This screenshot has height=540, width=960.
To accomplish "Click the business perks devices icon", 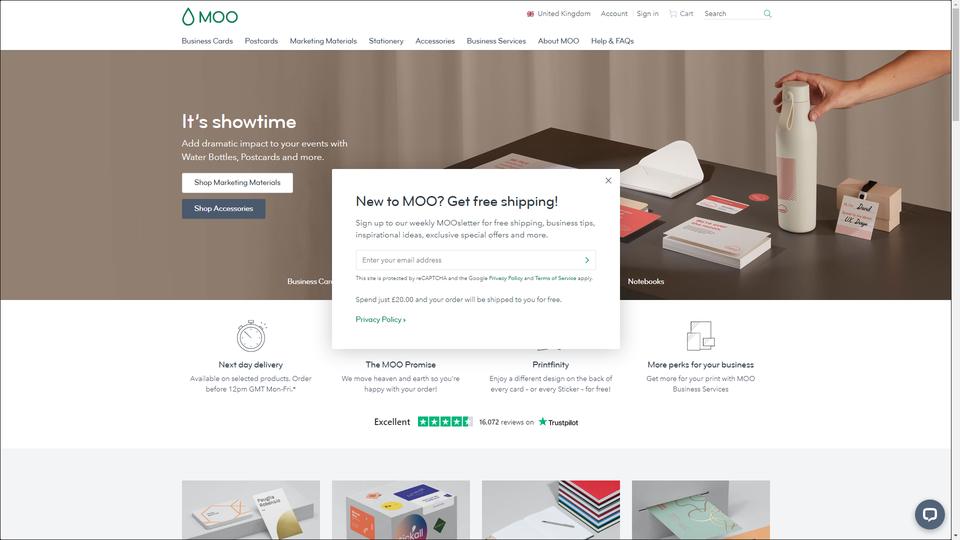I will tap(700, 336).
